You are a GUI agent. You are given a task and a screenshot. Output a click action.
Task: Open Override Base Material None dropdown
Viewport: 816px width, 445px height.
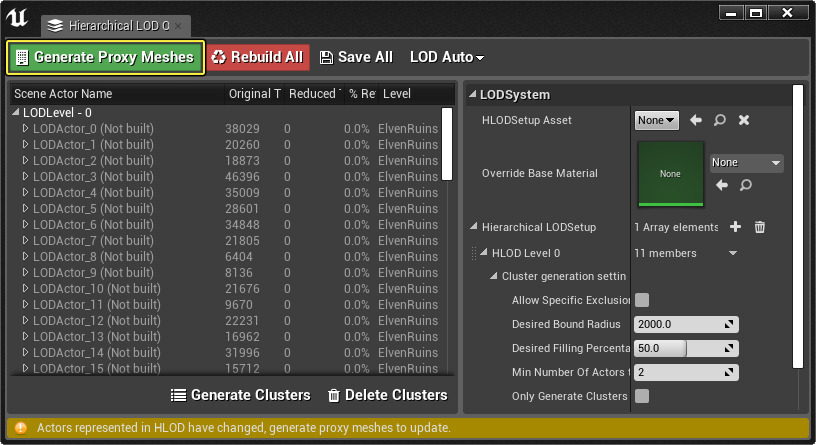746,163
